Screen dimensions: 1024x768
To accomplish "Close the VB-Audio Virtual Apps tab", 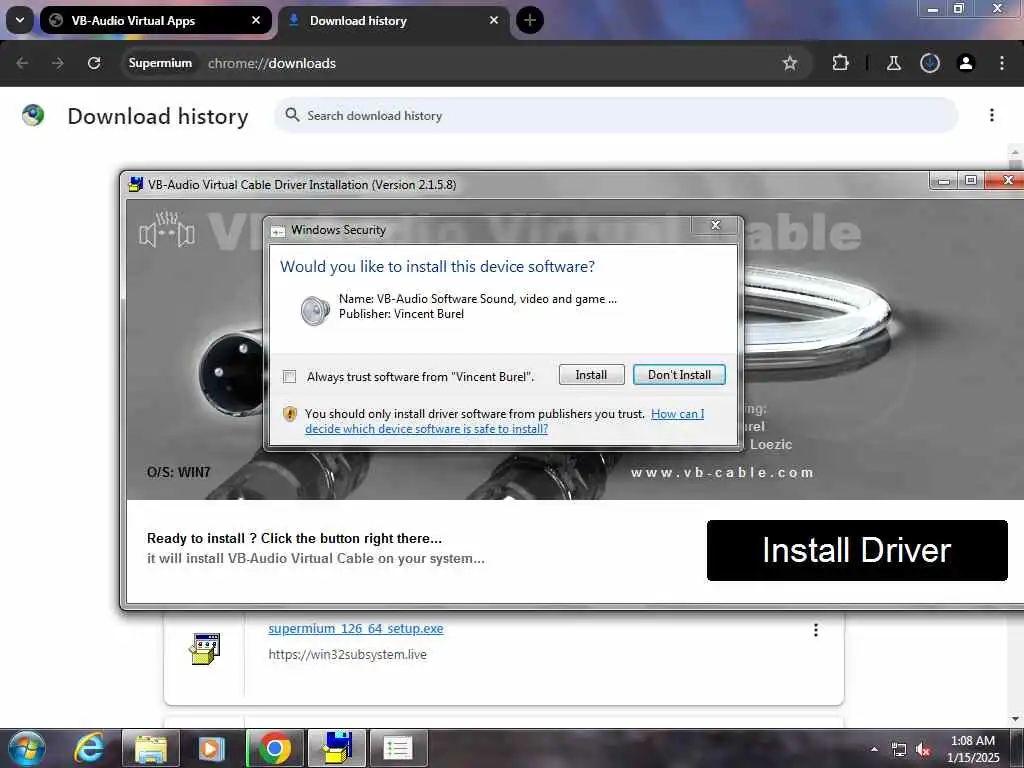I will click(256, 20).
